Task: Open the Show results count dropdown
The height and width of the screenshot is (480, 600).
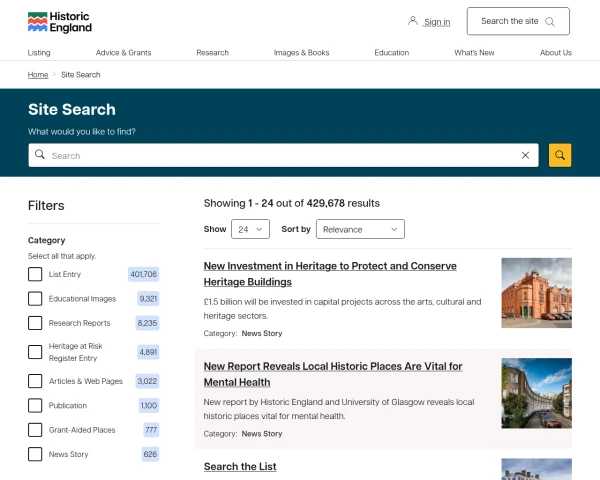Action: (250, 229)
